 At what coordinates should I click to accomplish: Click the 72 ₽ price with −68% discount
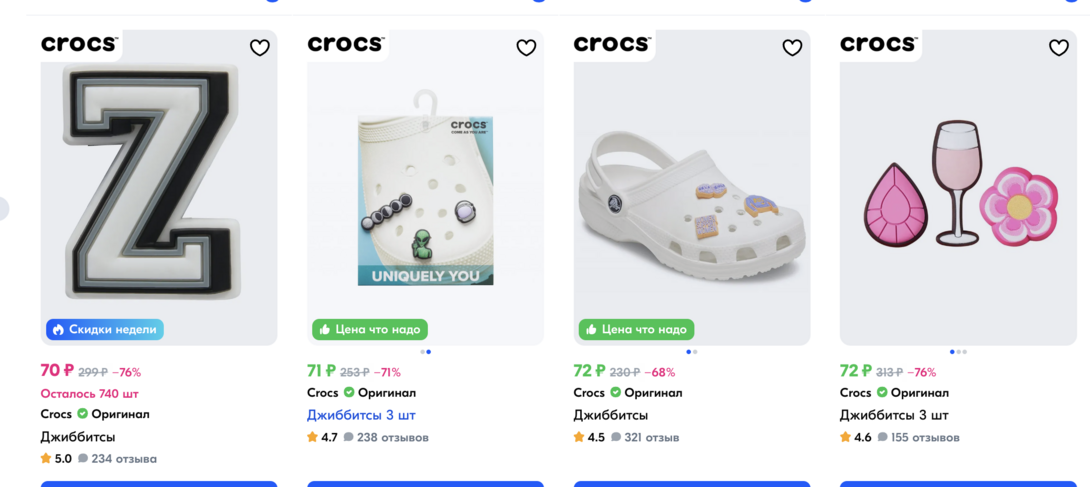click(592, 371)
